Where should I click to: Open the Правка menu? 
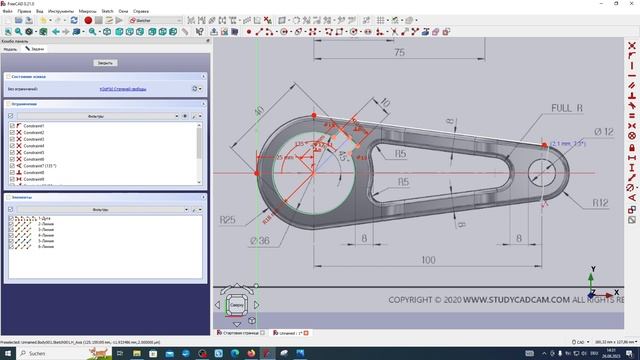[x=24, y=11]
